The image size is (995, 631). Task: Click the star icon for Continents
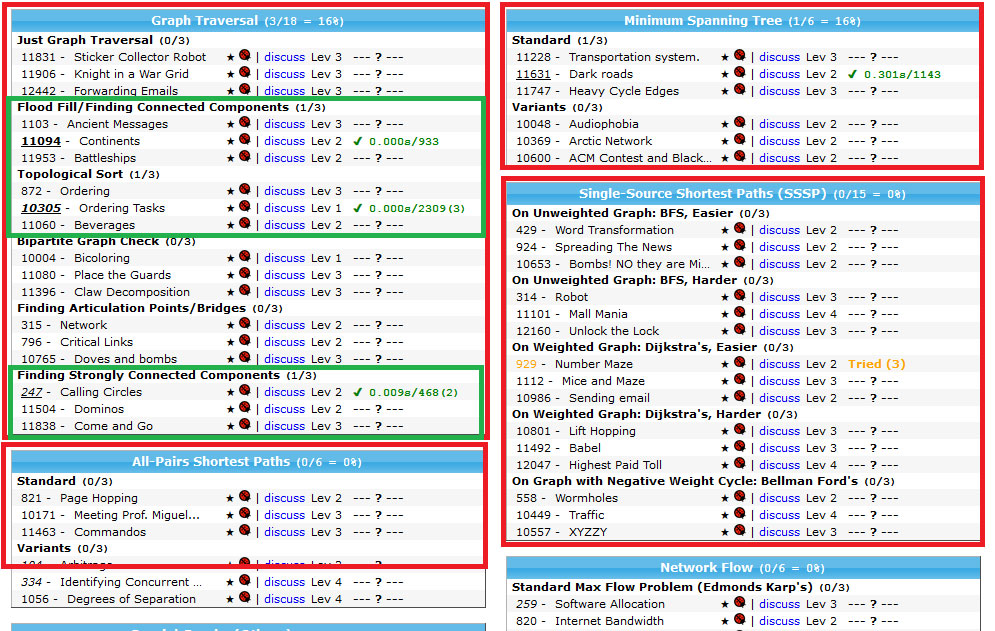pos(230,141)
